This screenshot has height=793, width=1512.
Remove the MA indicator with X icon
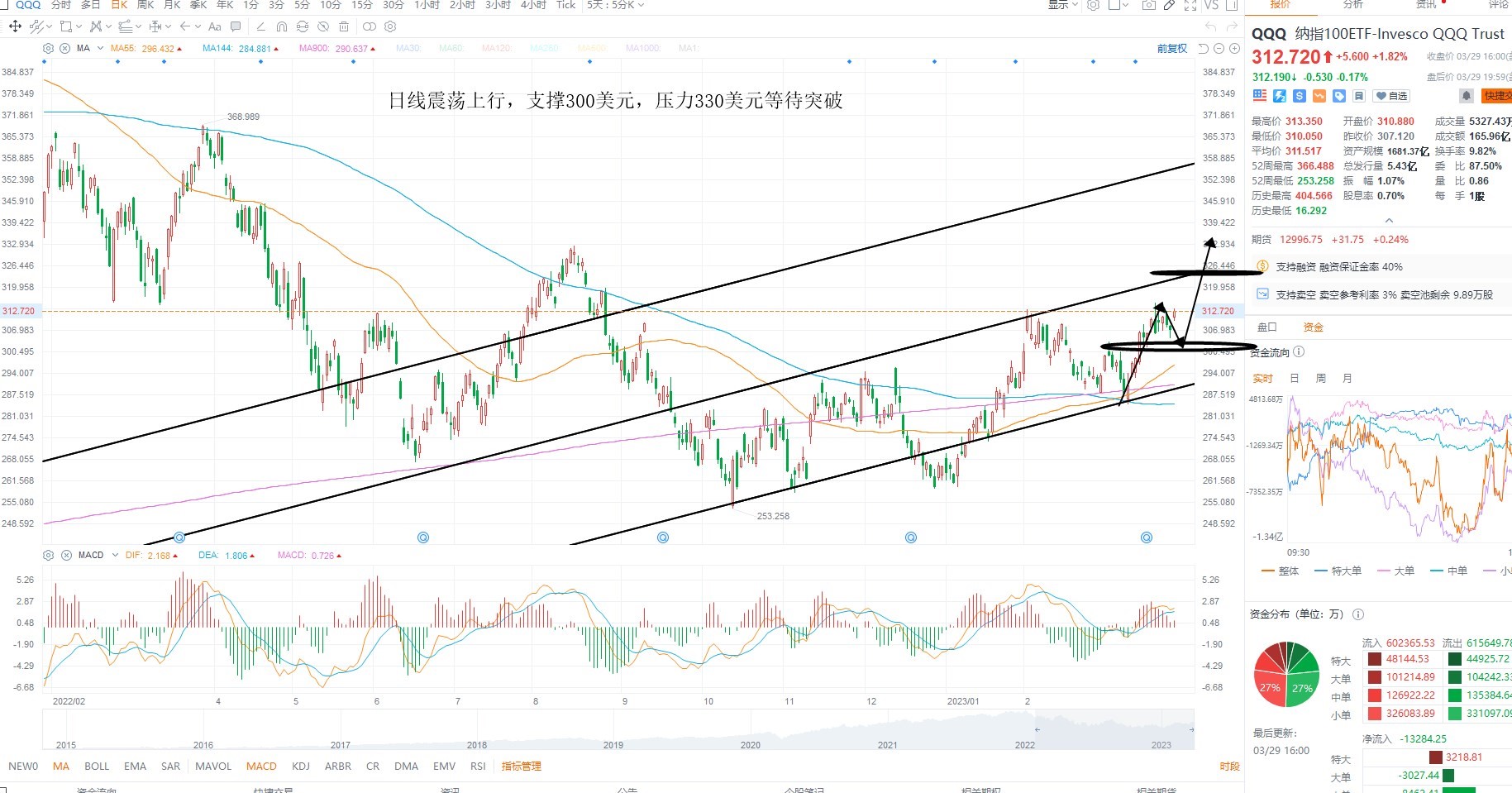click(65, 48)
